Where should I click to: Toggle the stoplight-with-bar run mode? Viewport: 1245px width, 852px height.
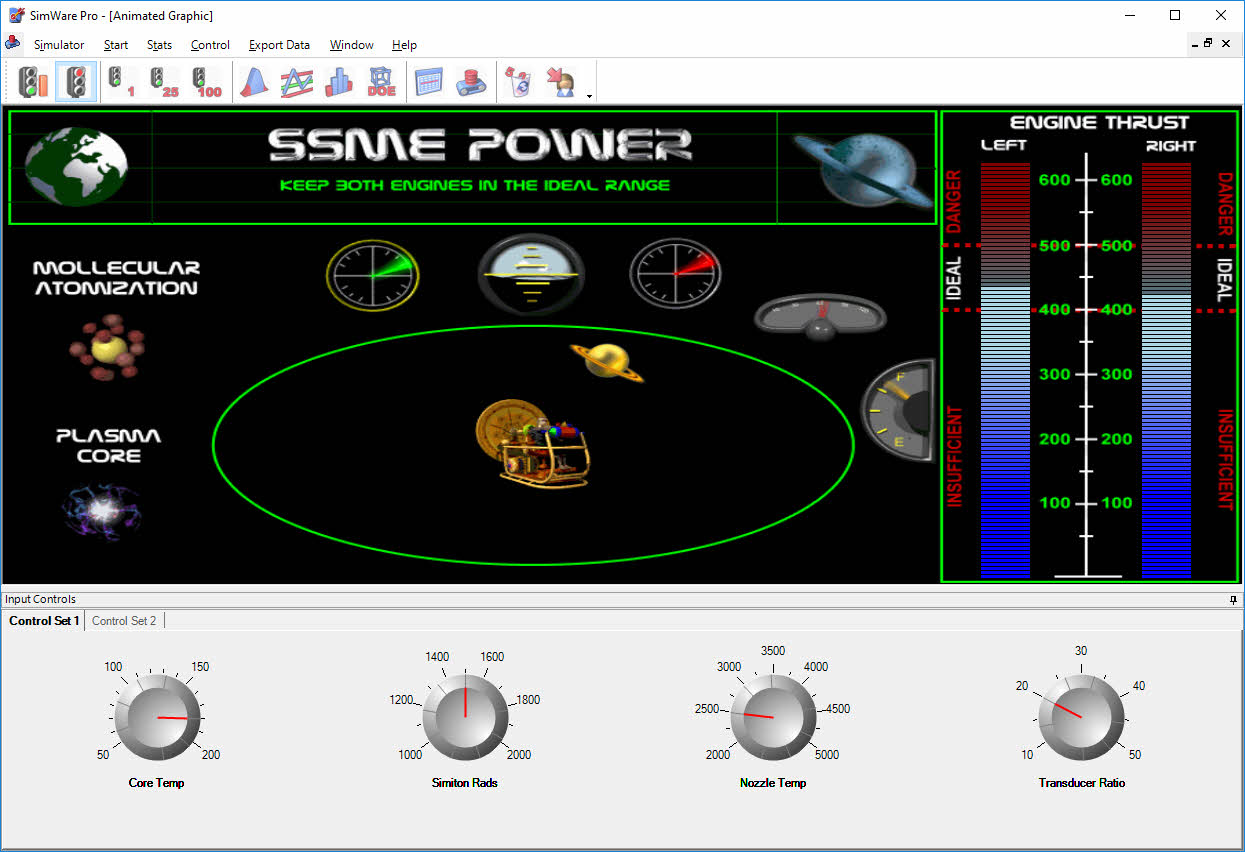(30, 81)
